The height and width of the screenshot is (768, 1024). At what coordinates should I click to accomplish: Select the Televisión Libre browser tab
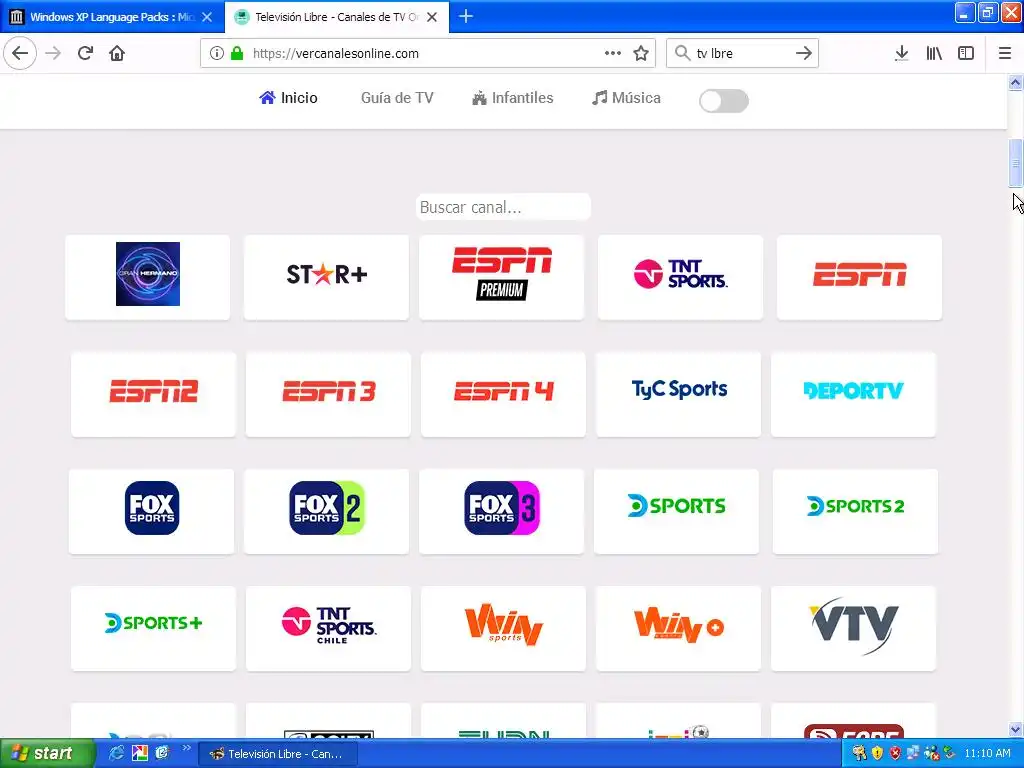coord(336,17)
